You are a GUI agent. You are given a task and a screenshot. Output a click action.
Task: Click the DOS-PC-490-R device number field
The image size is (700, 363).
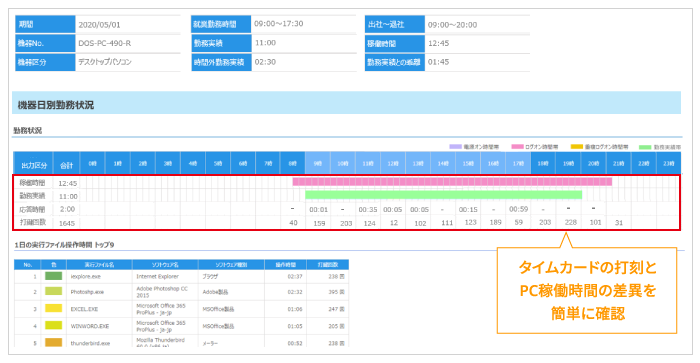(128, 43)
